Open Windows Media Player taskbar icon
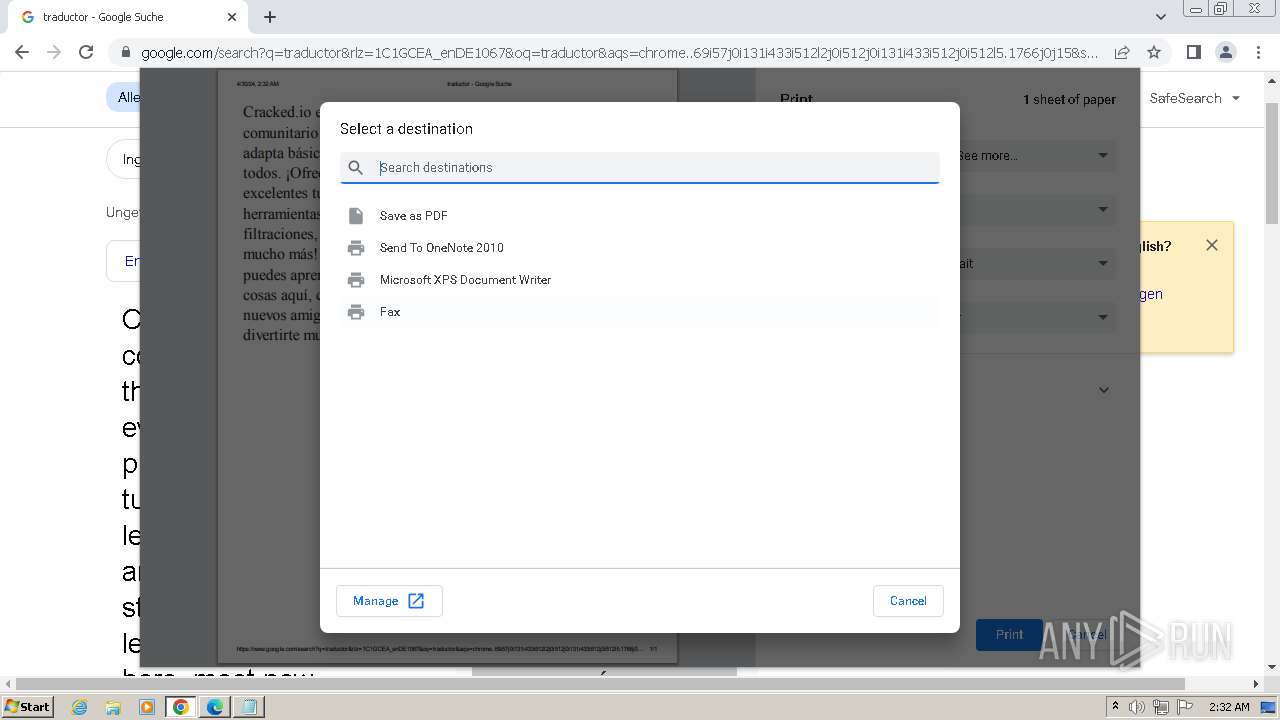This screenshot has height=720, width=1280. (147, 707)
